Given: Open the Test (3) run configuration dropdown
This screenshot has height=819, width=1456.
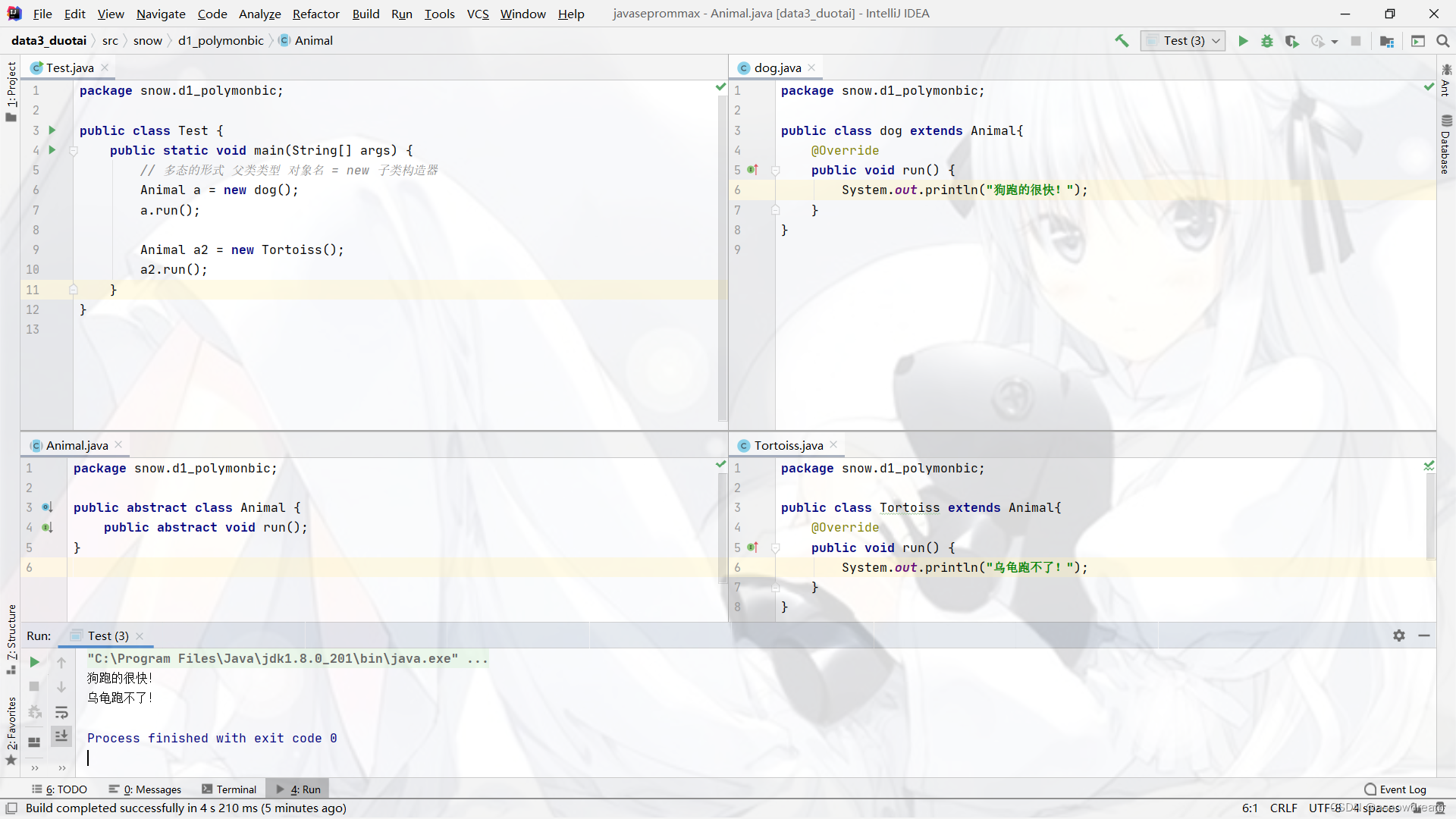Looking at the screenshot, I should click(1184, 41).
